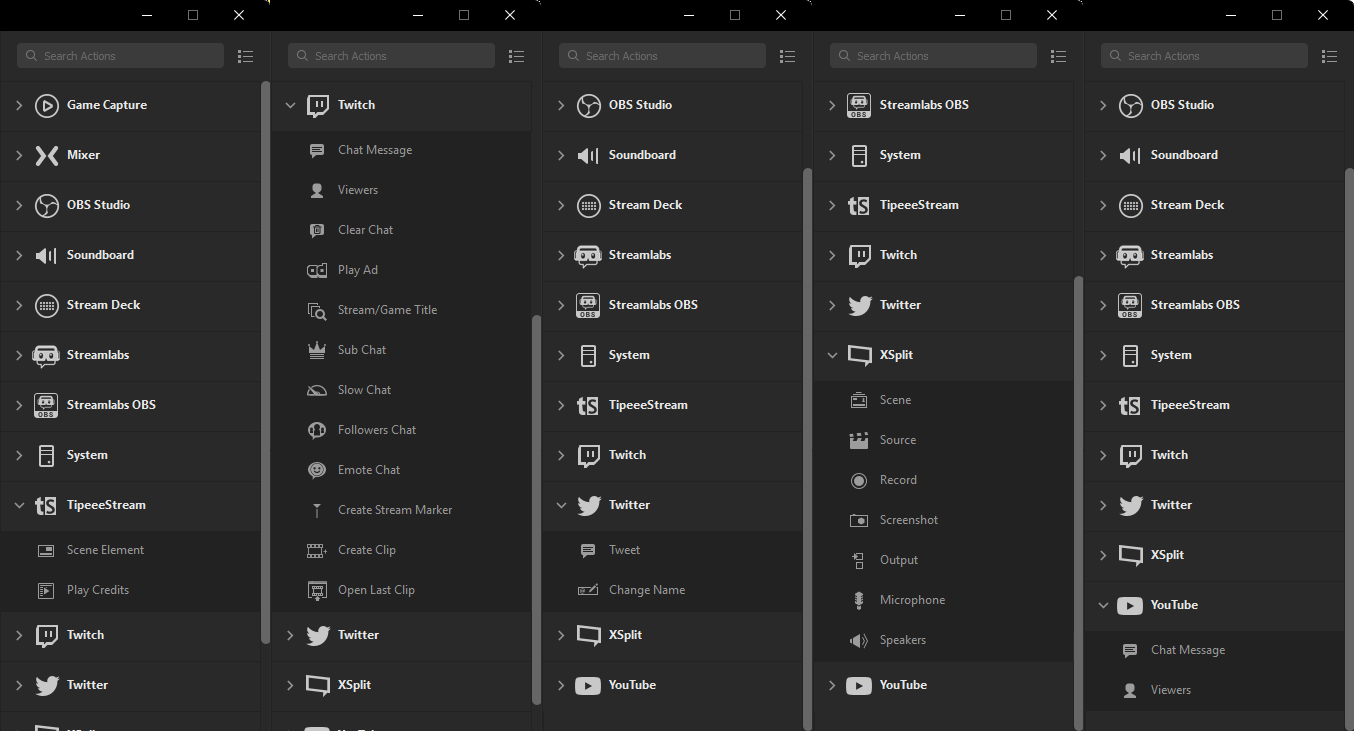Screen dimensions: 1354x731
Task: Select "TipeeeStream" in the panel with expanded XSplit
Action: point(919,205)
